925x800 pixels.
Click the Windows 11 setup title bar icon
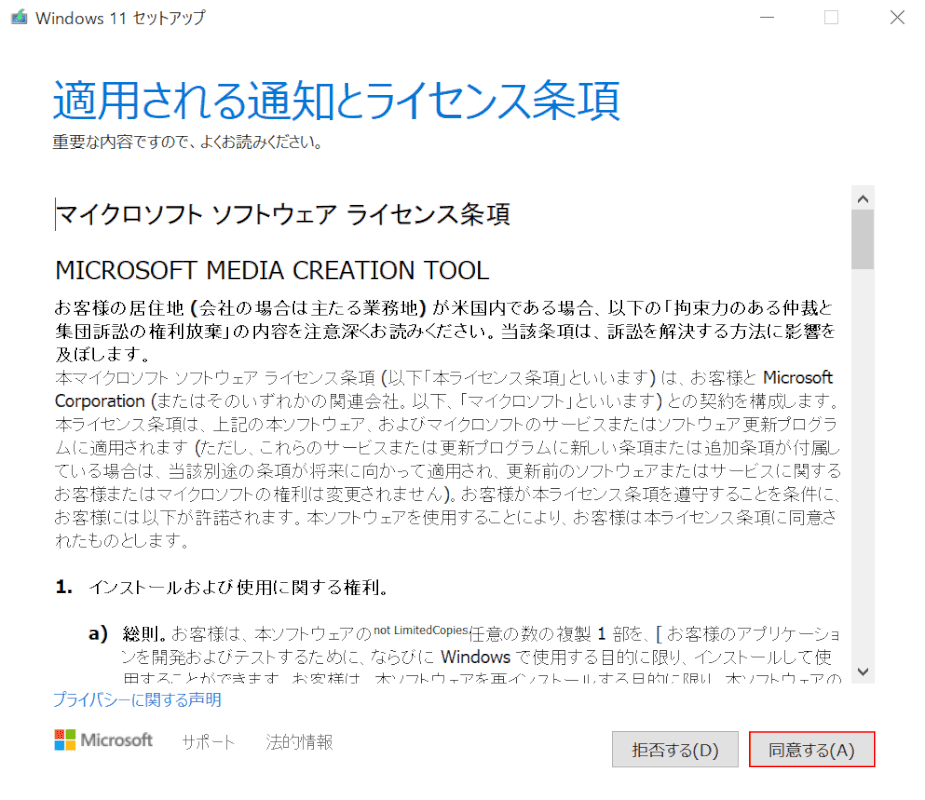click(x=19, y=17)
